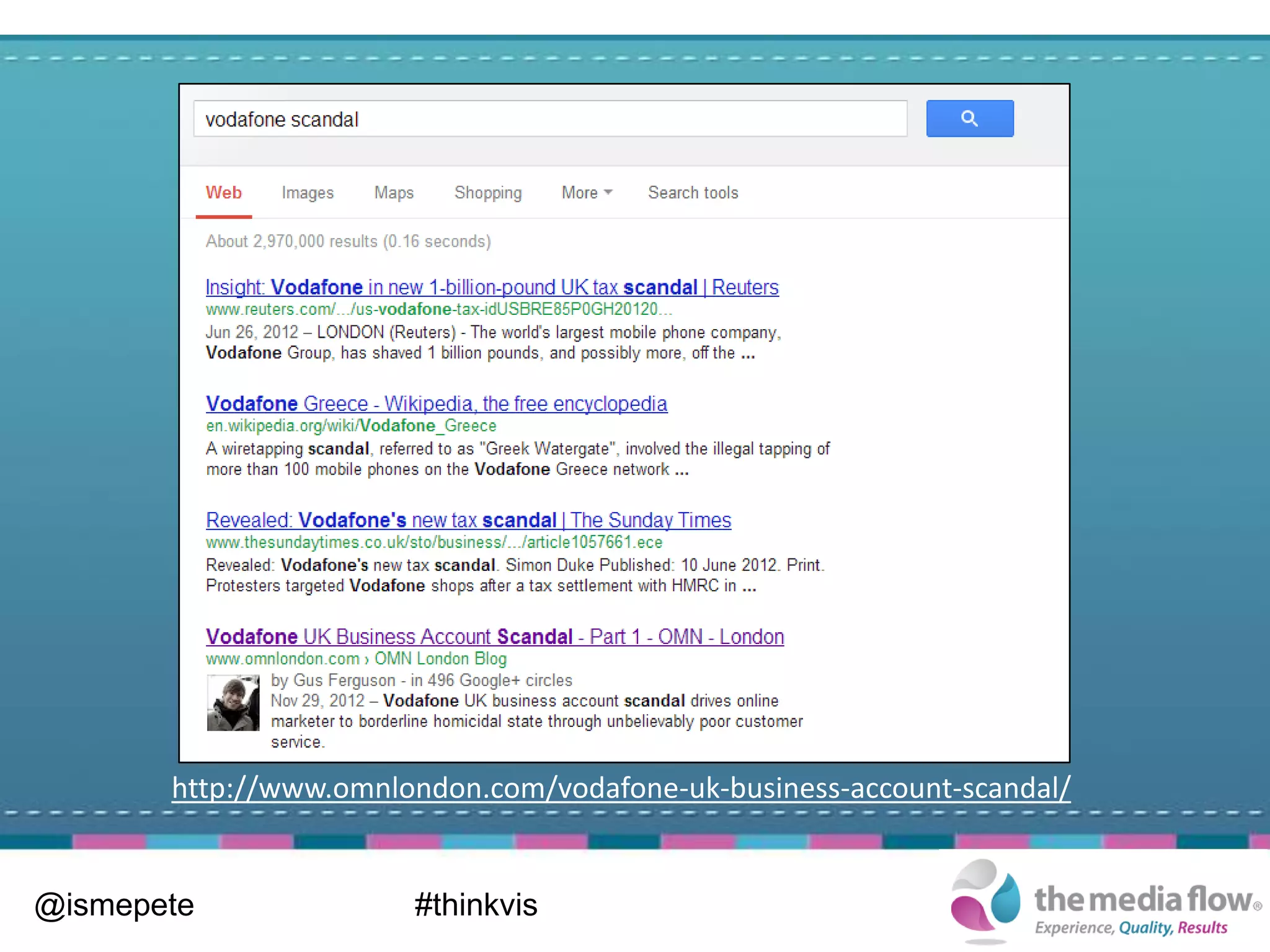This screenshot has width=1270, height=952.
Task: Click the thesundaytimes.co.uk green URL
Action: tap(434, 542)
